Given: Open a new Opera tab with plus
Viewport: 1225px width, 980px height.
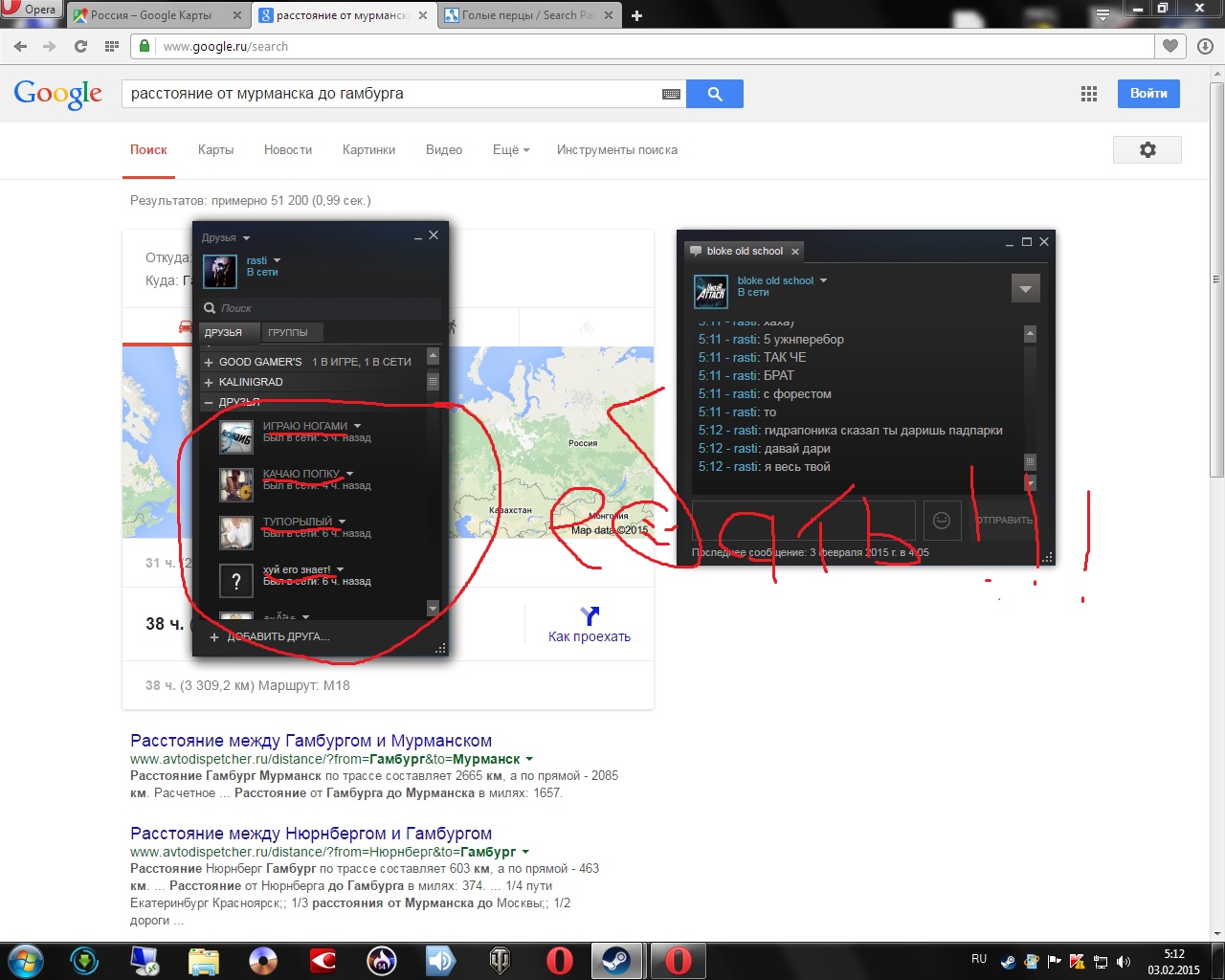Looking at the screenshot, I should tap(637, 15).
